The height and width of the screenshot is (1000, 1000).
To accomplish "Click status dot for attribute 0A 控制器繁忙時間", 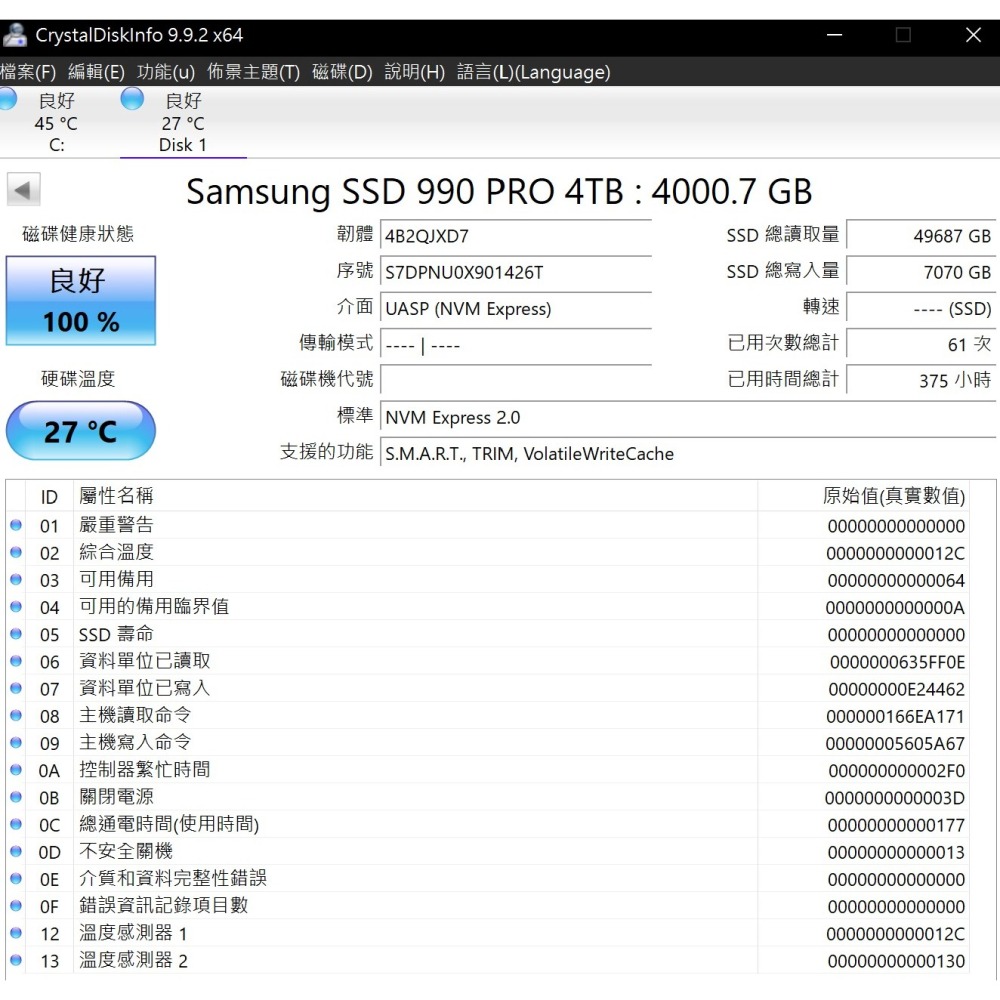I will point(16,770).
